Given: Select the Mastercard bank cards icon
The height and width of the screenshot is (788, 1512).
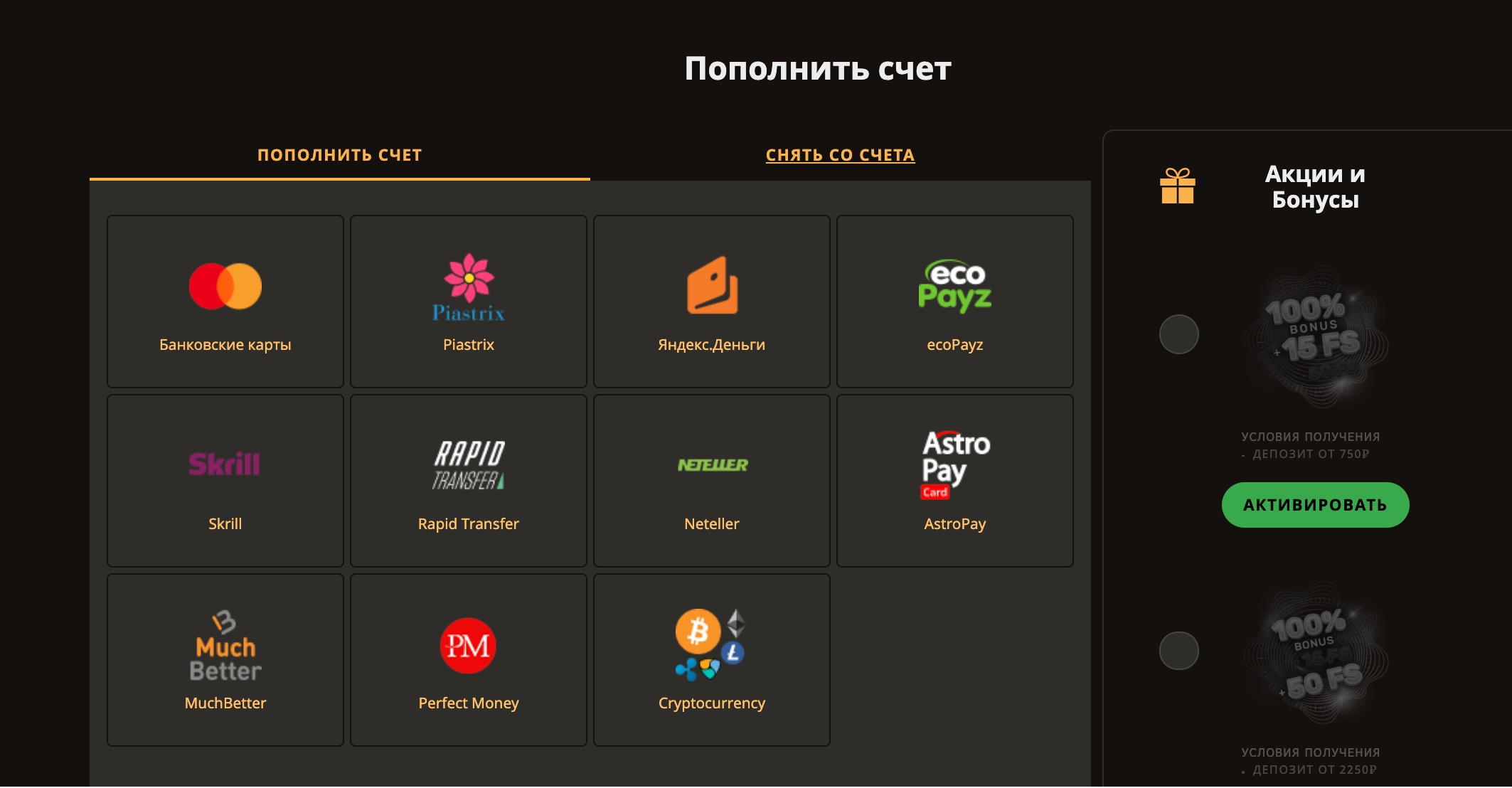Looking at the screenshot, I should click(225, 287).
